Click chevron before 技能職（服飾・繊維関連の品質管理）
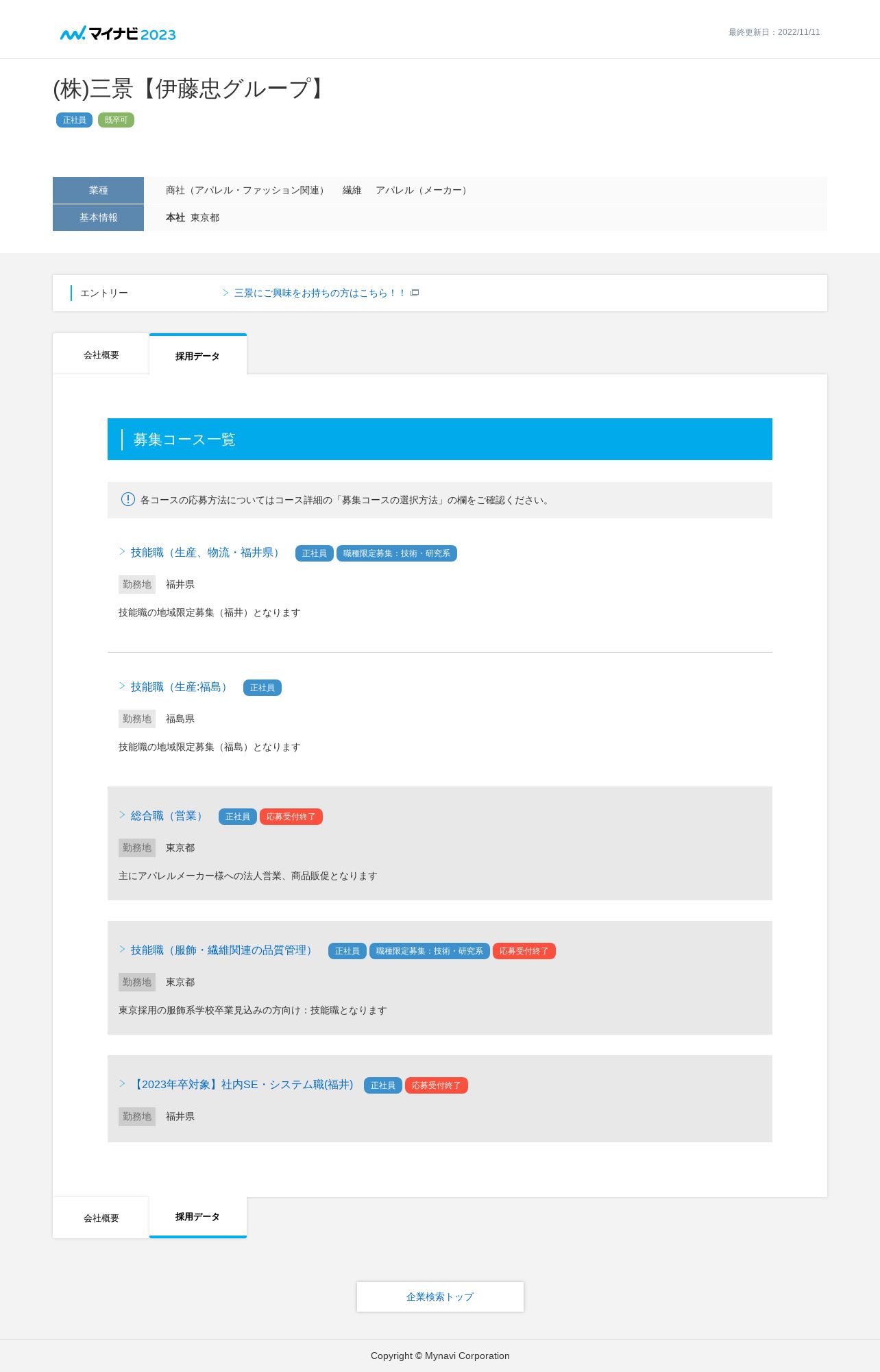The height and width of the screenshot is (1372, 880). click(x=122, y=949)
